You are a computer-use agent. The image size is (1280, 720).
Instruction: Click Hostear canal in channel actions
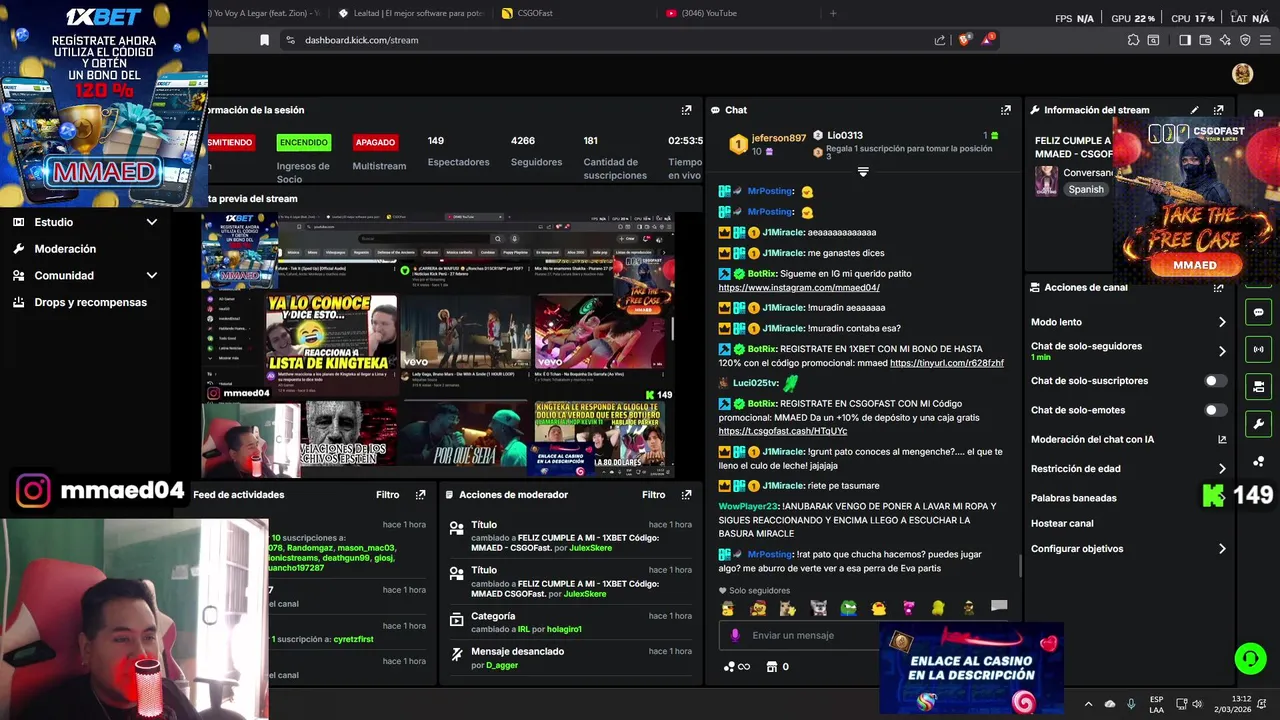1062,524
